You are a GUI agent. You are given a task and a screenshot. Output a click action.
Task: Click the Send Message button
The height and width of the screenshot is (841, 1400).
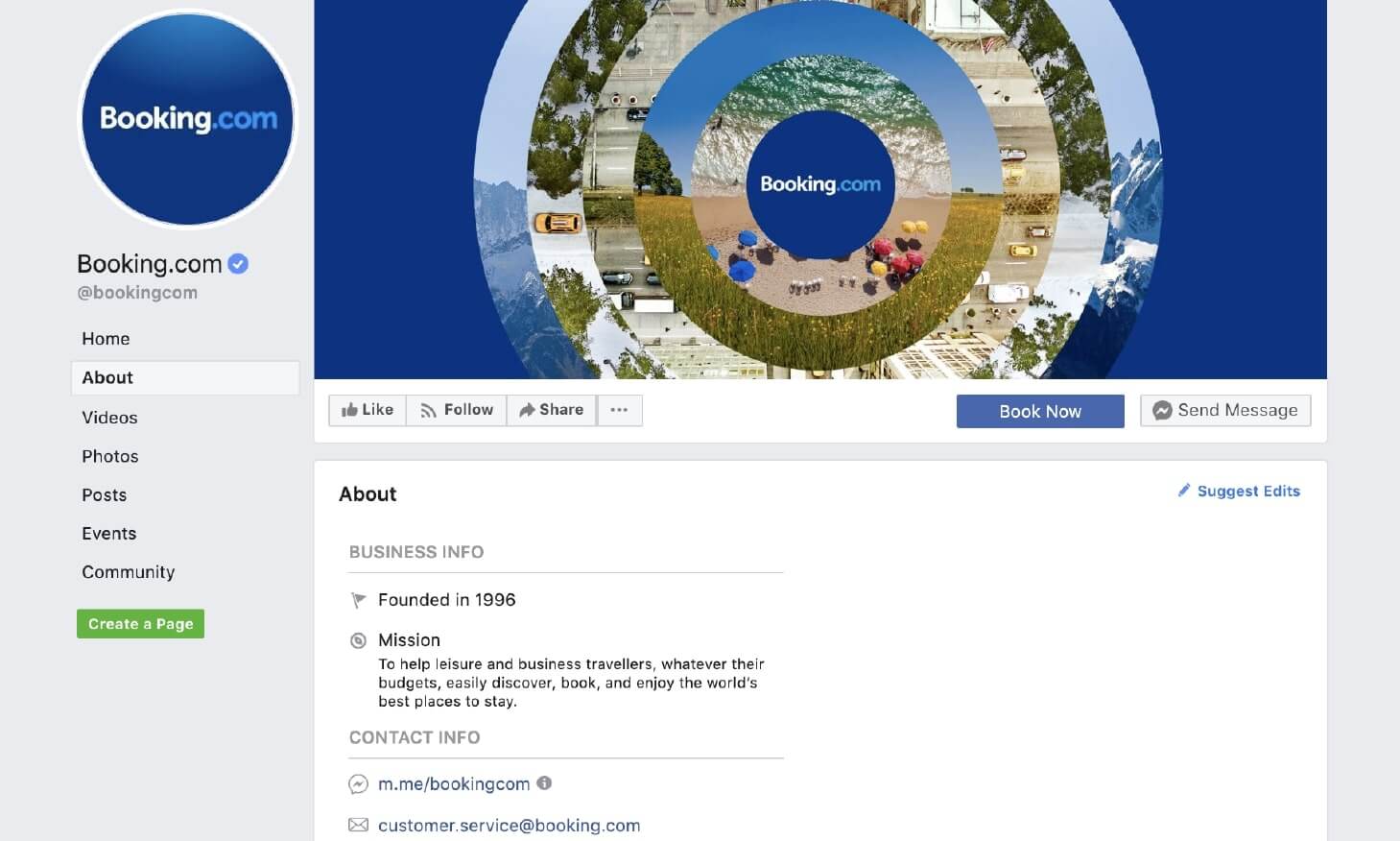[1225, 410]
